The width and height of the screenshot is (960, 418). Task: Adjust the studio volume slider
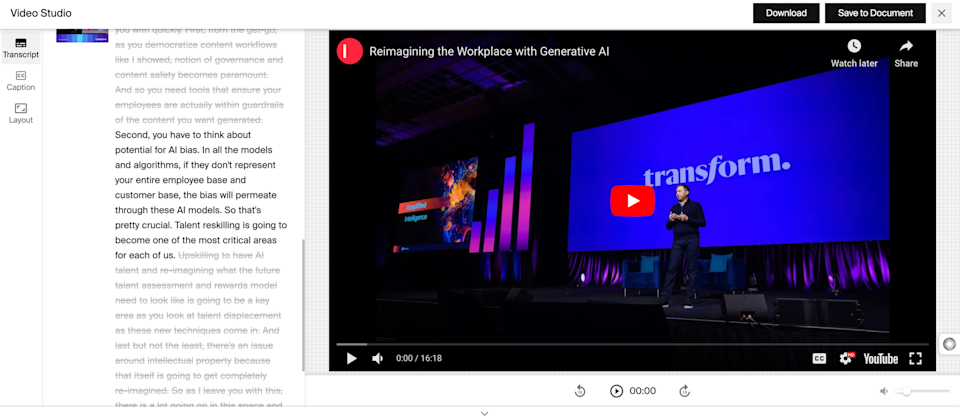coord(923,391)
